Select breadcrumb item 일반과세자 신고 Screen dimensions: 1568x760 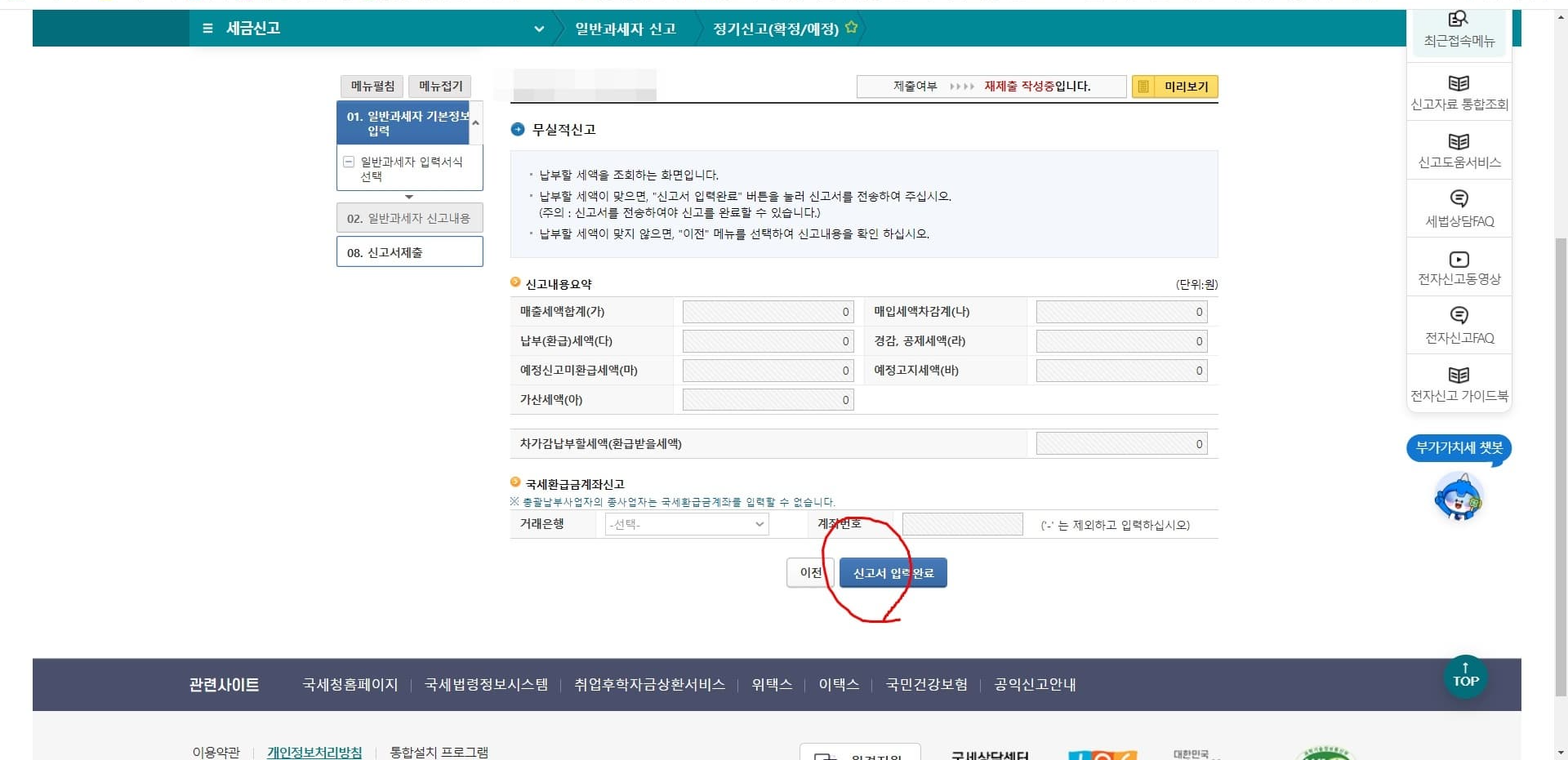pos(625,29)
